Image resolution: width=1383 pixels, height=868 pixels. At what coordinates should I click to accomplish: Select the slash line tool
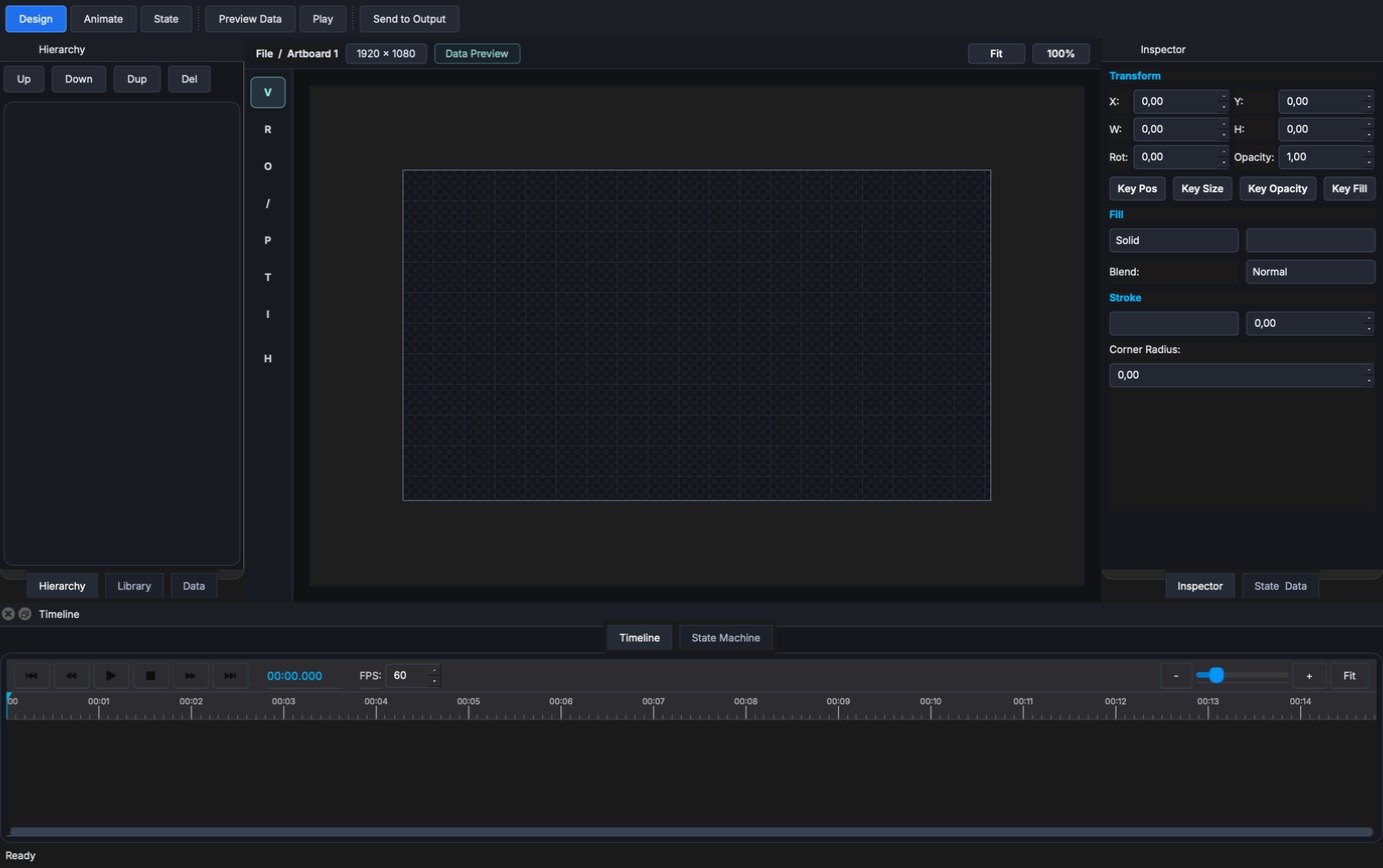pos(267,203)
